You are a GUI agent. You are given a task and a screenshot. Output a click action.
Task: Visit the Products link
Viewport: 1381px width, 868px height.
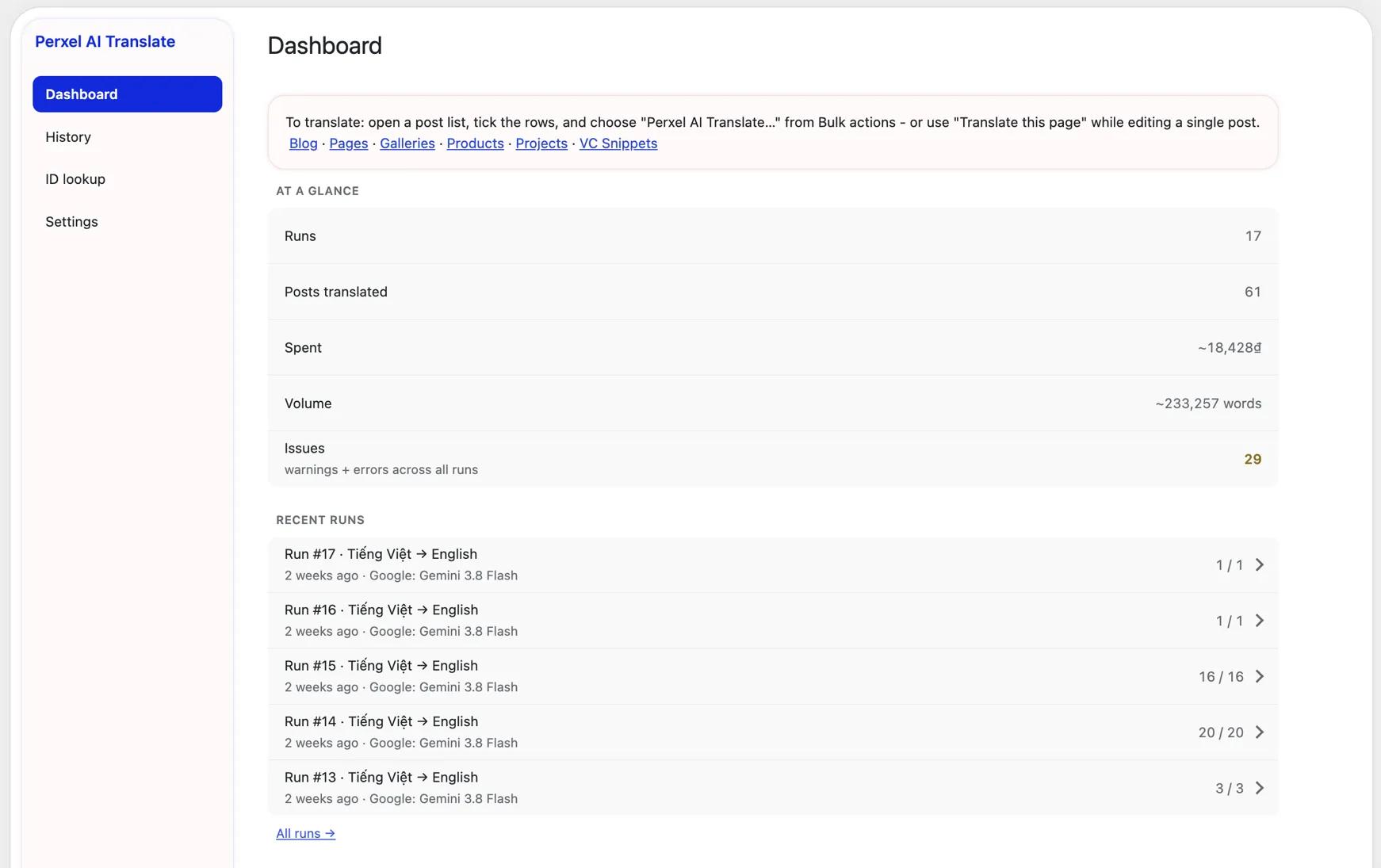coord(475,143)
